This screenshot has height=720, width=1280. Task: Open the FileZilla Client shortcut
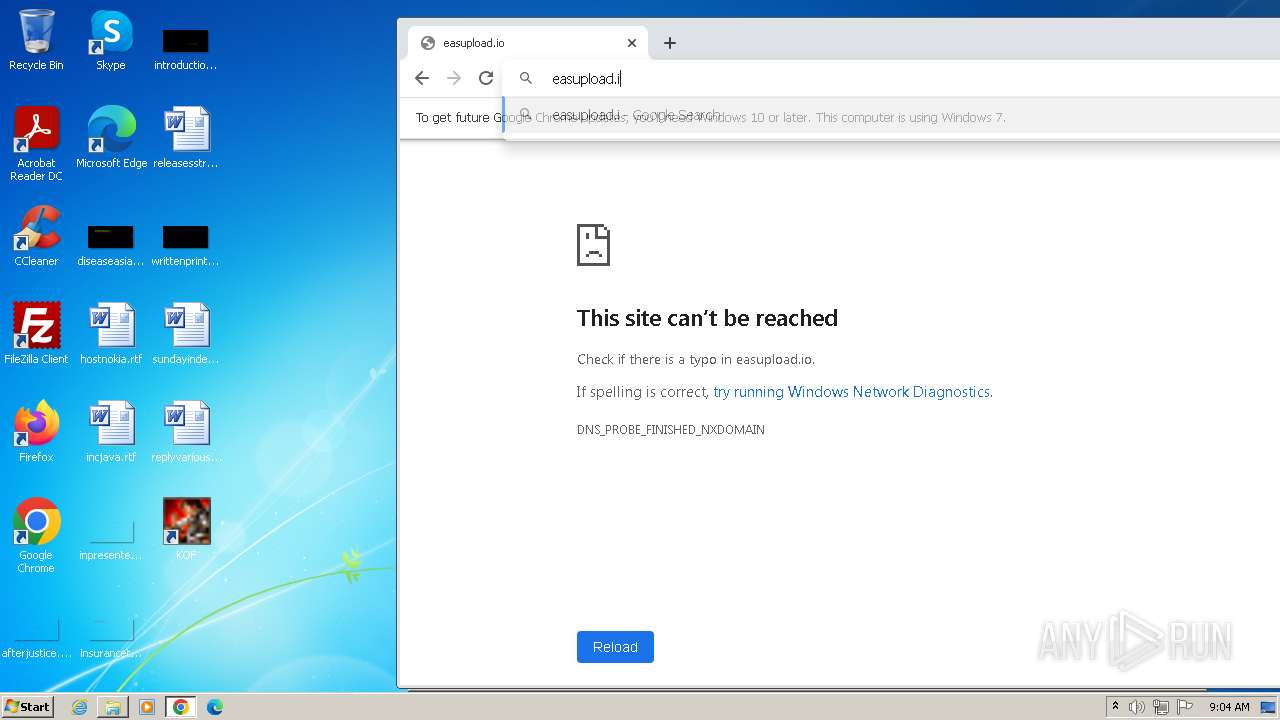[36, 333]
